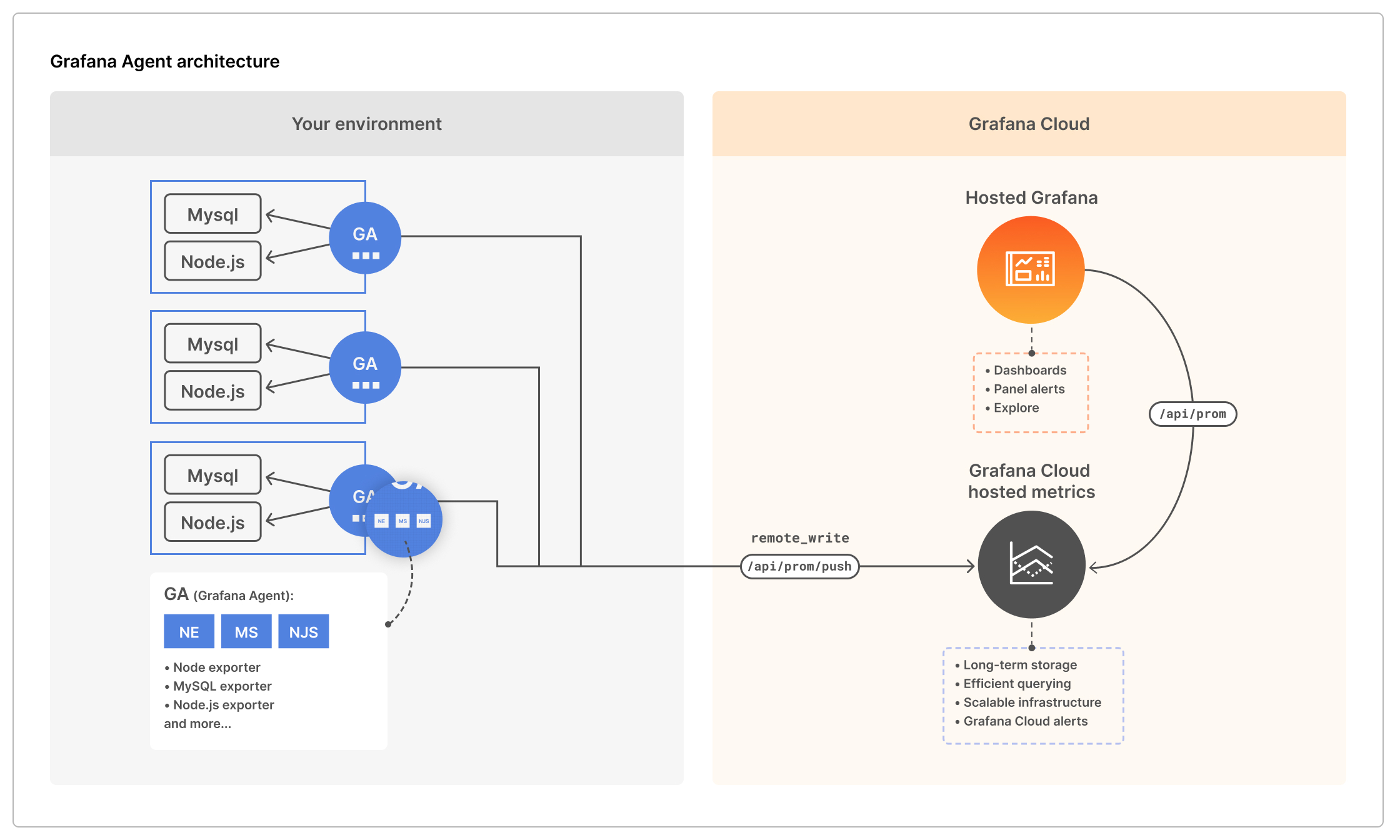
Task: Click the magnified GA circle with NE MS NJS
Action: pyautogui.click(x=403, y=519)
